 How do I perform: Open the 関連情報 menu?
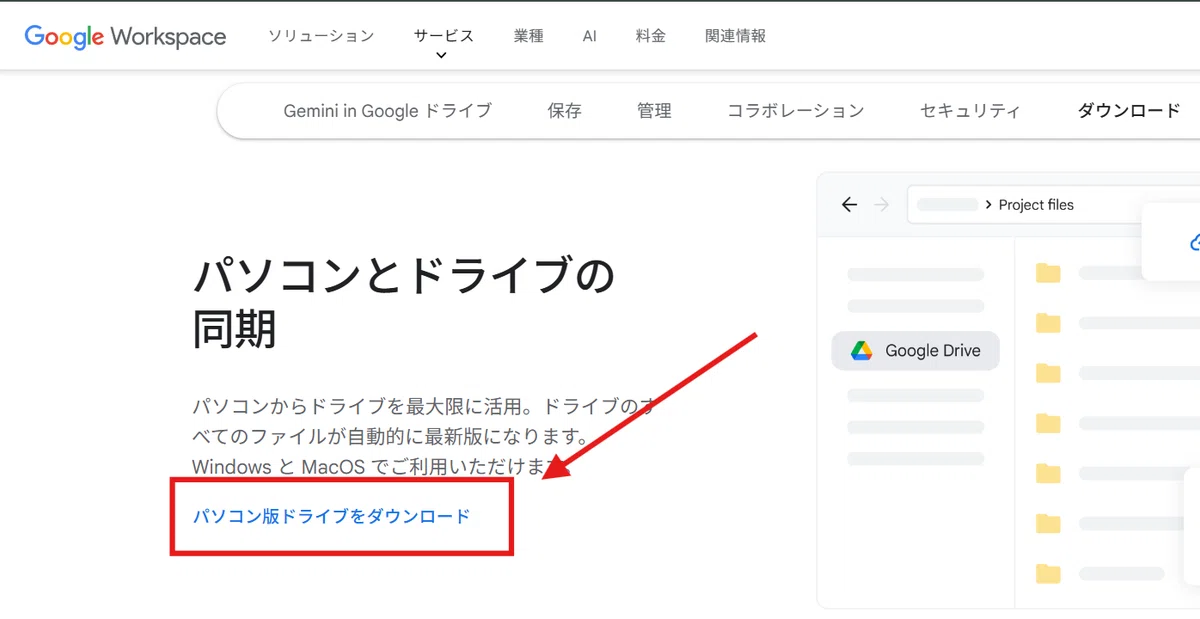tap(735, 36)
